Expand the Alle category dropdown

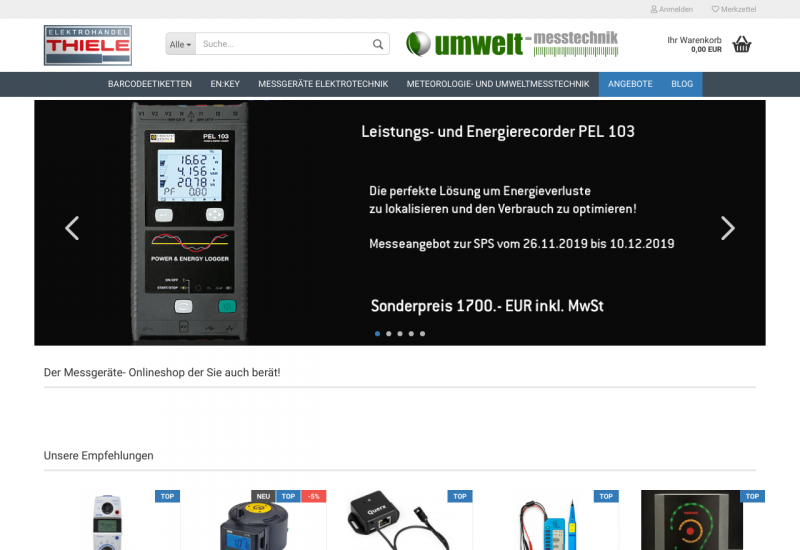180,44
